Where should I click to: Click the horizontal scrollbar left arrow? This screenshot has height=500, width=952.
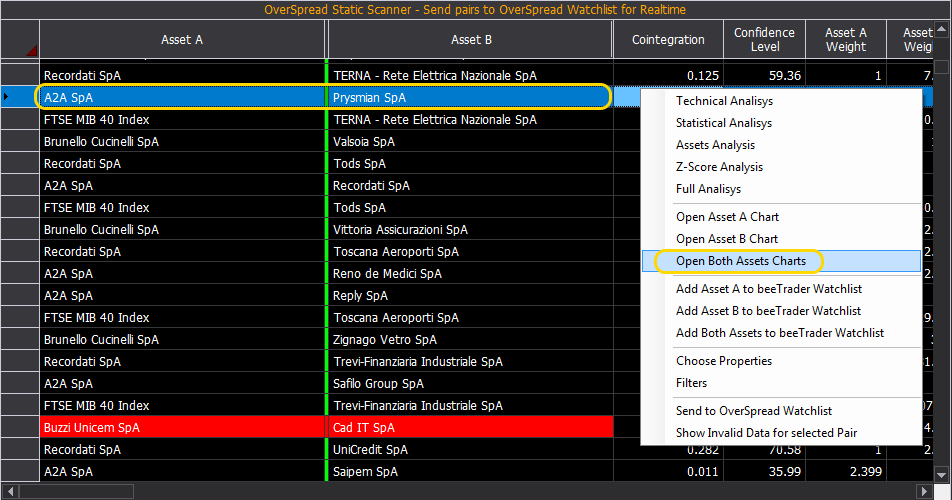pos(10,491)
